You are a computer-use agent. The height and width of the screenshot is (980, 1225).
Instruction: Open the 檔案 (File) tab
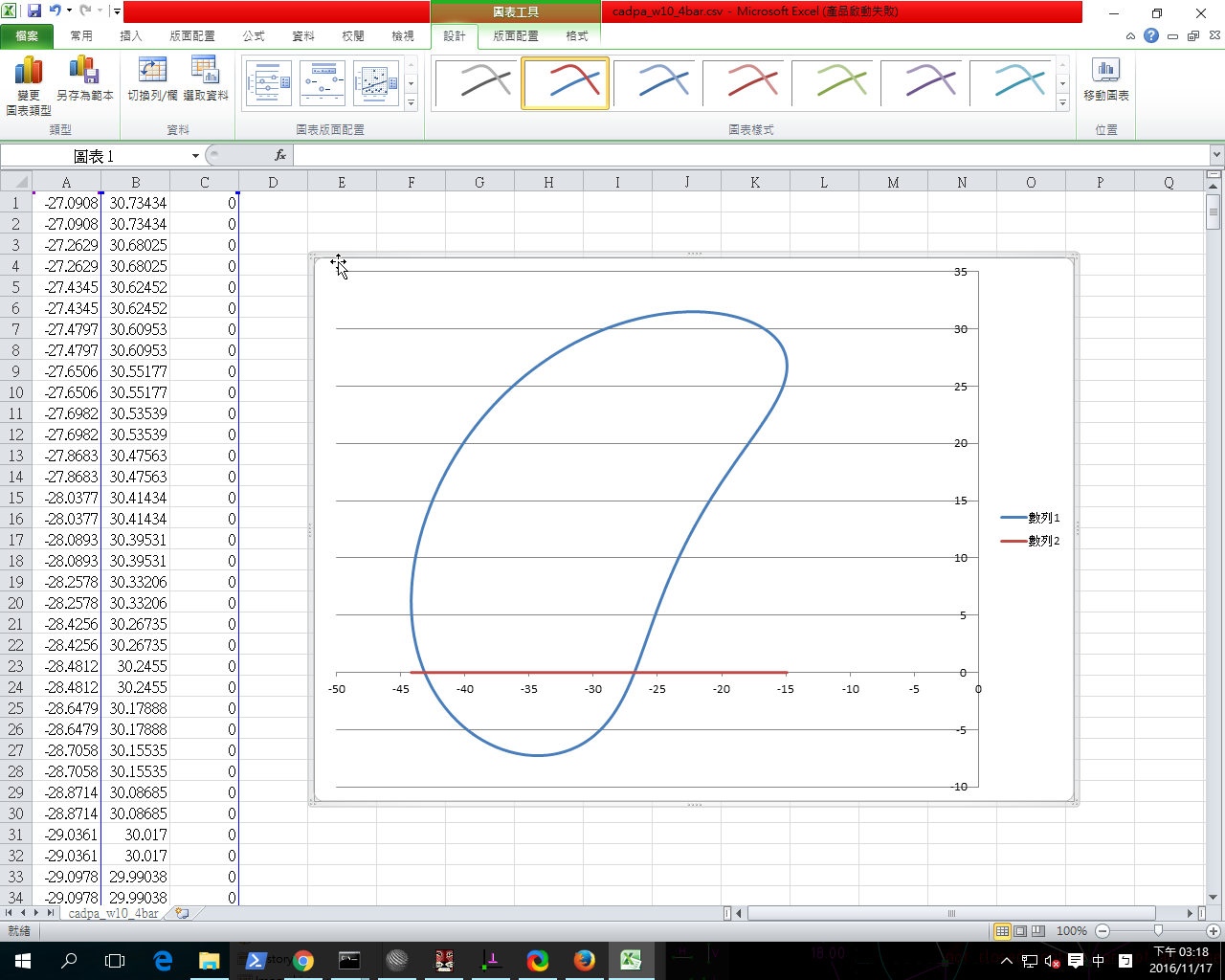pos(27,35)
